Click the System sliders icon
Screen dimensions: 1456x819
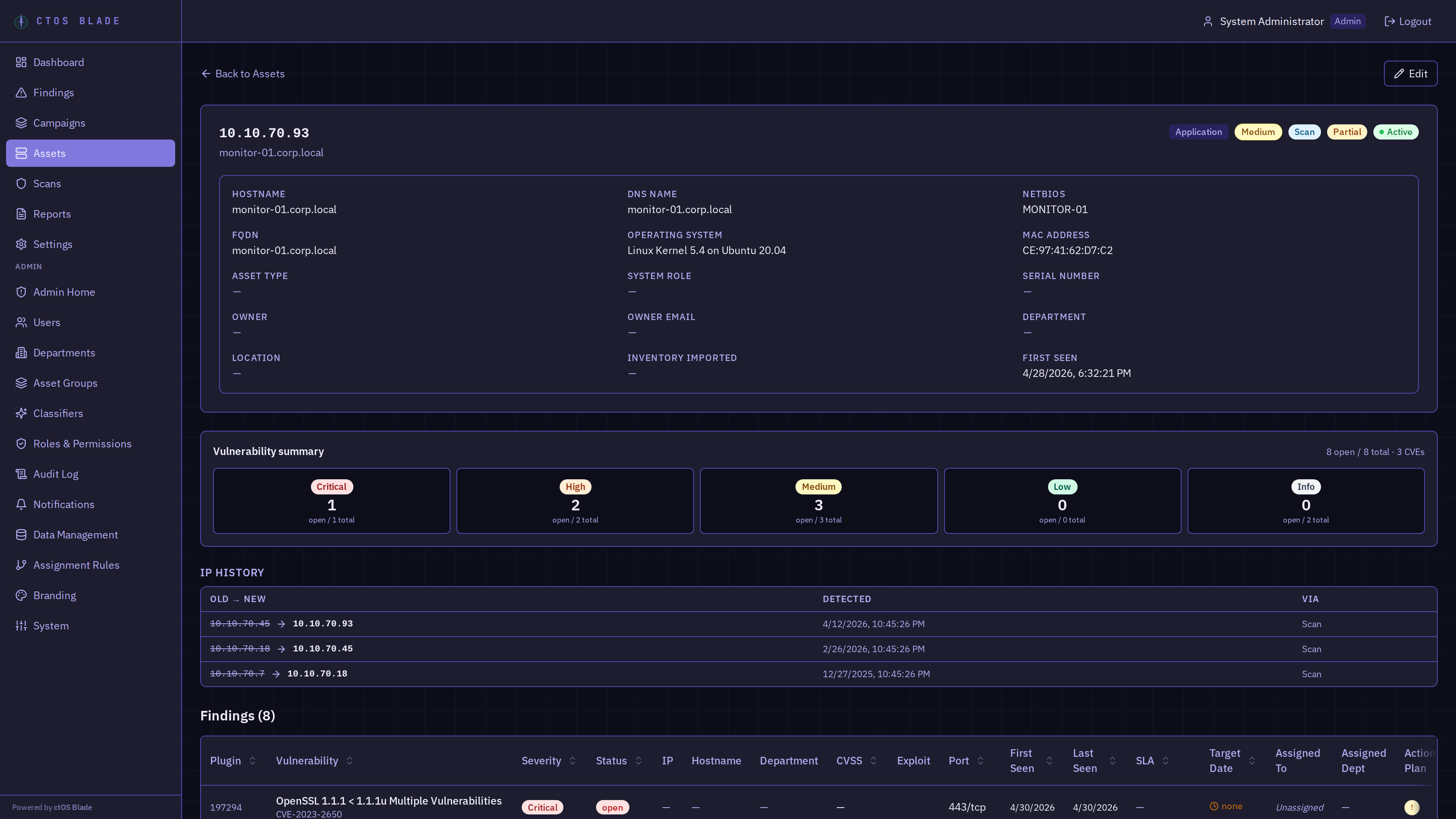click(x=21, y=626)
